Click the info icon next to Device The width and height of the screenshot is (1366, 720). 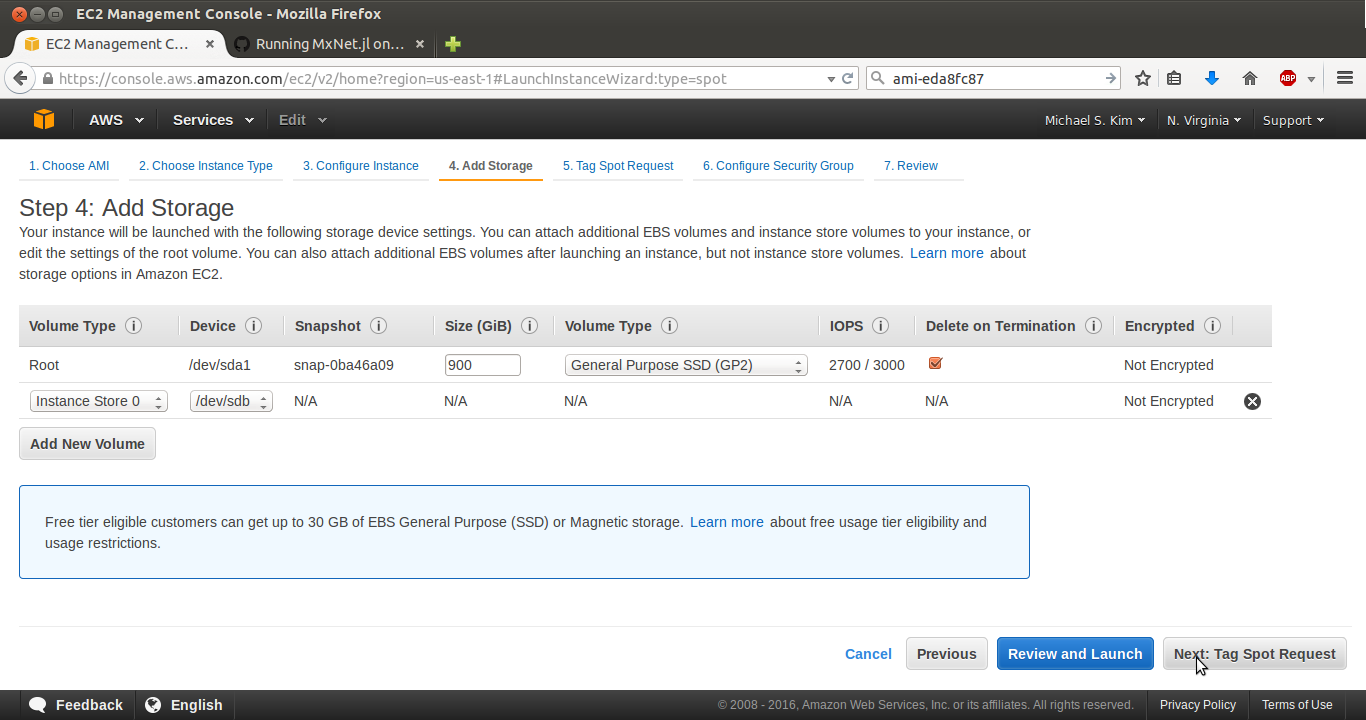pos(253,326)
